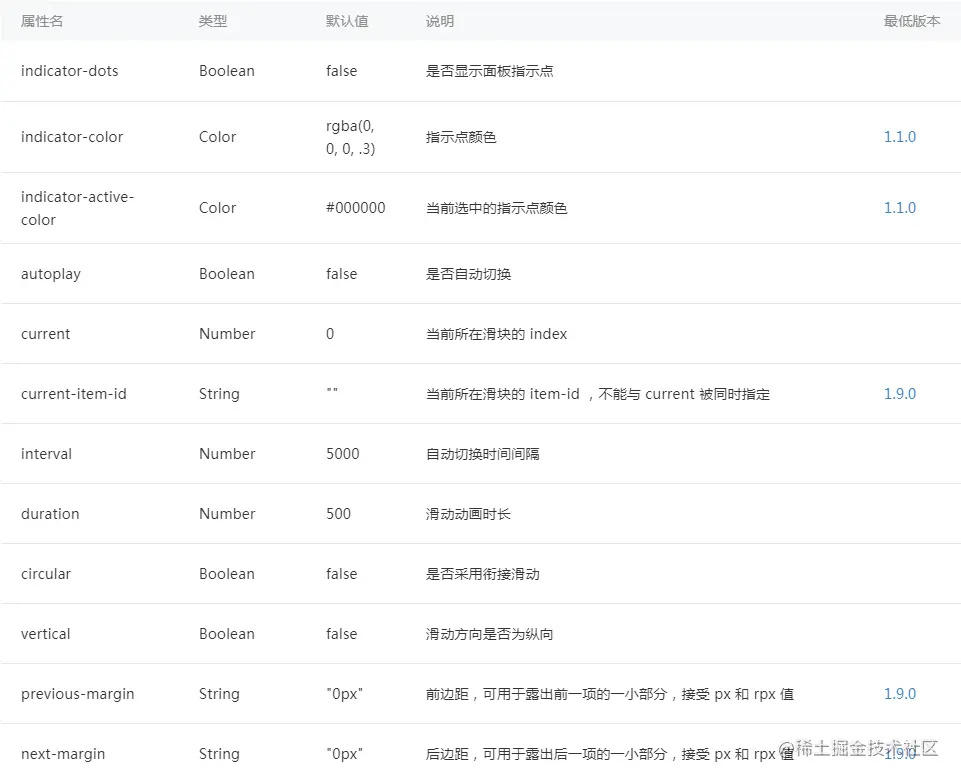
Task: Select the indicator-dots property name
Action: [69, 71]
